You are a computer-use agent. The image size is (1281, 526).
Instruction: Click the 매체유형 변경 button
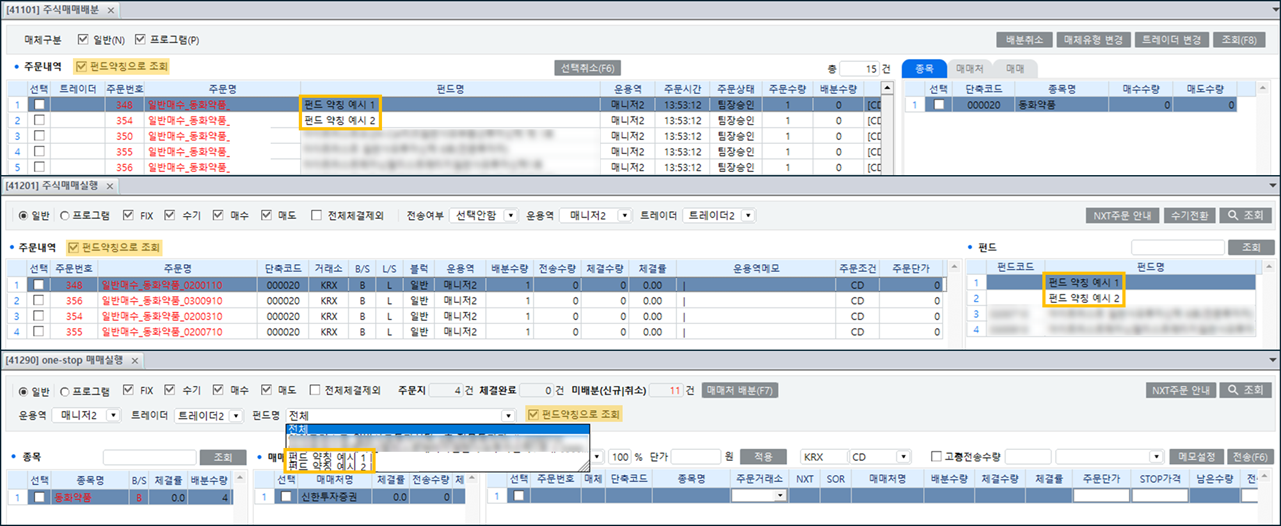point(1094,40)
